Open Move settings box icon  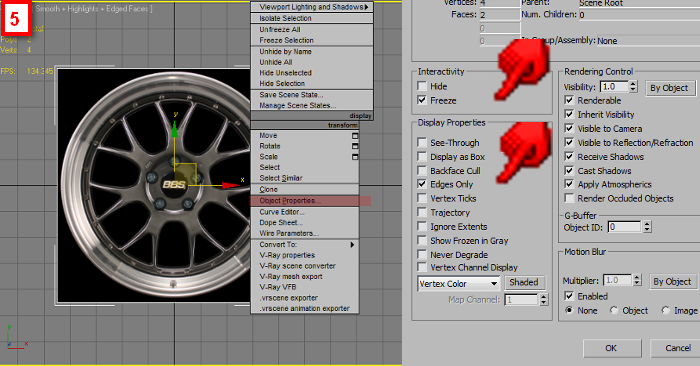(x=355, y=136)
